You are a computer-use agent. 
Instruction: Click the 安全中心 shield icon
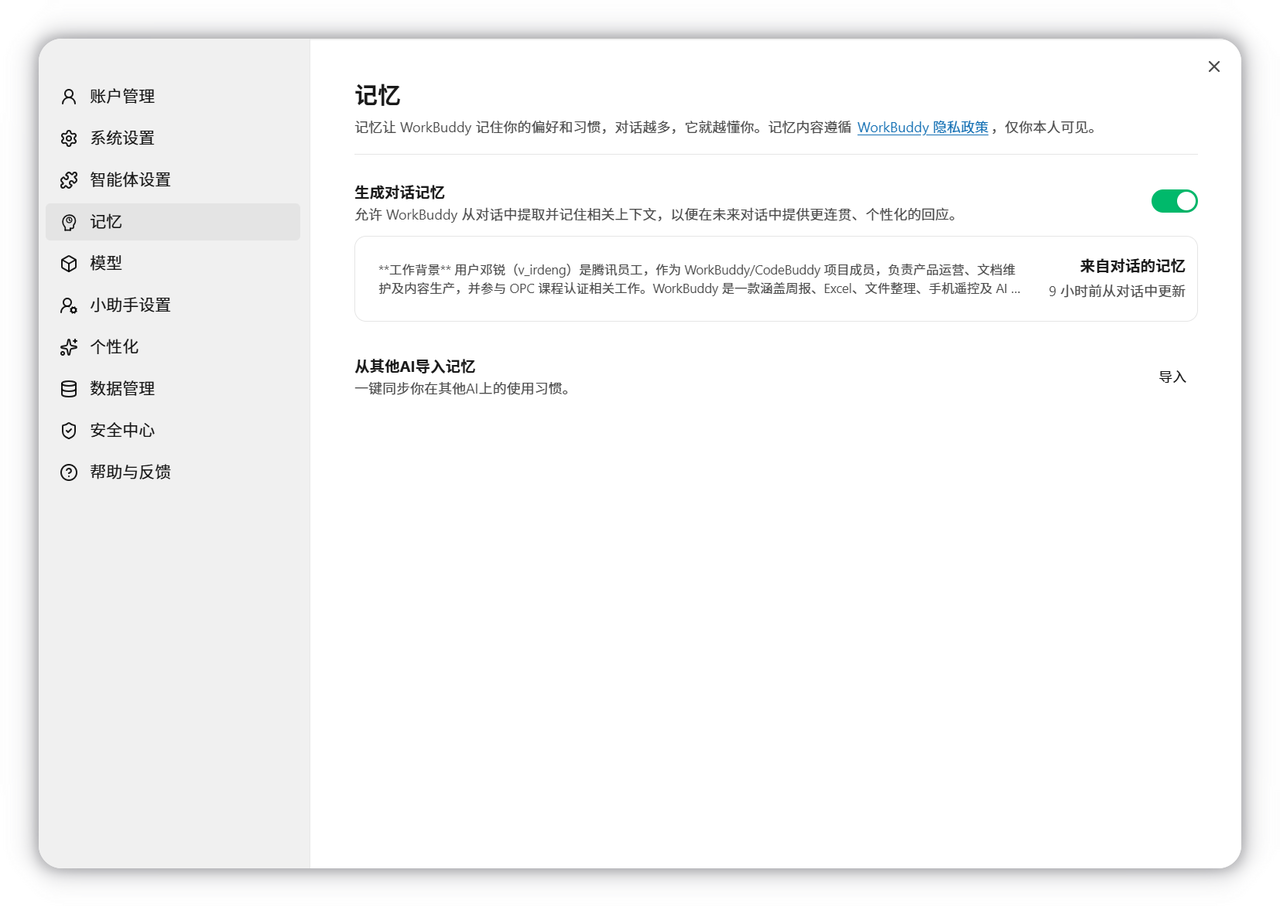tap(69, 430)
